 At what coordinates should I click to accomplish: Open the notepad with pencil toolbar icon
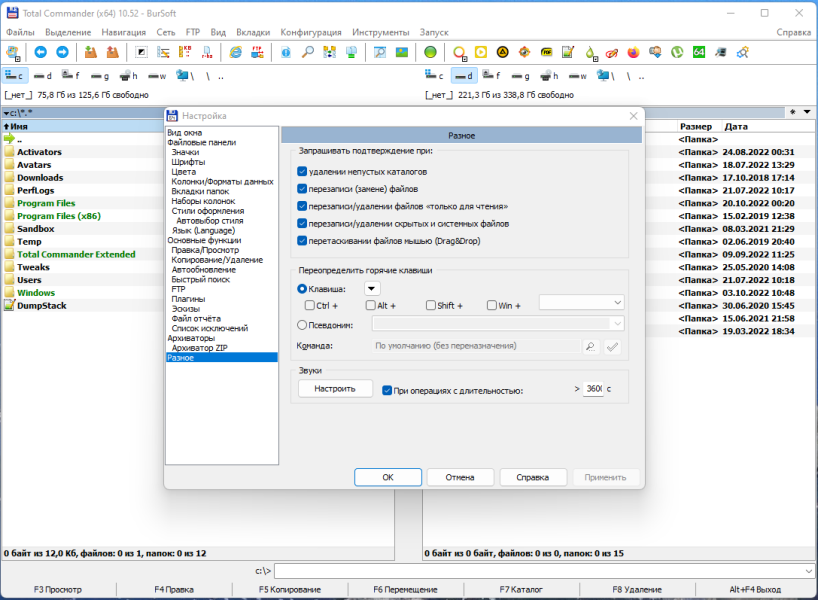pyautogui.click(x=568, y=52)
